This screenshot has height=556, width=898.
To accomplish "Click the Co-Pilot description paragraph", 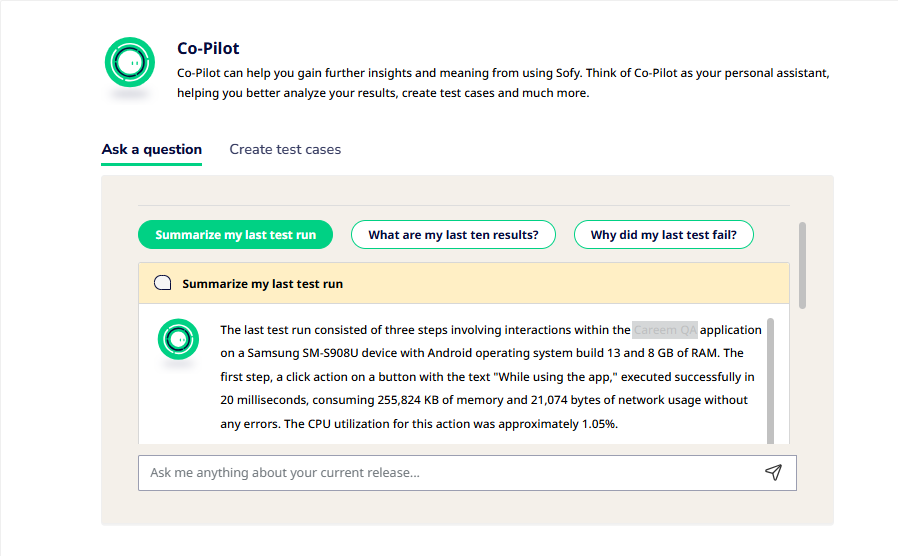I will click(503, 83).
